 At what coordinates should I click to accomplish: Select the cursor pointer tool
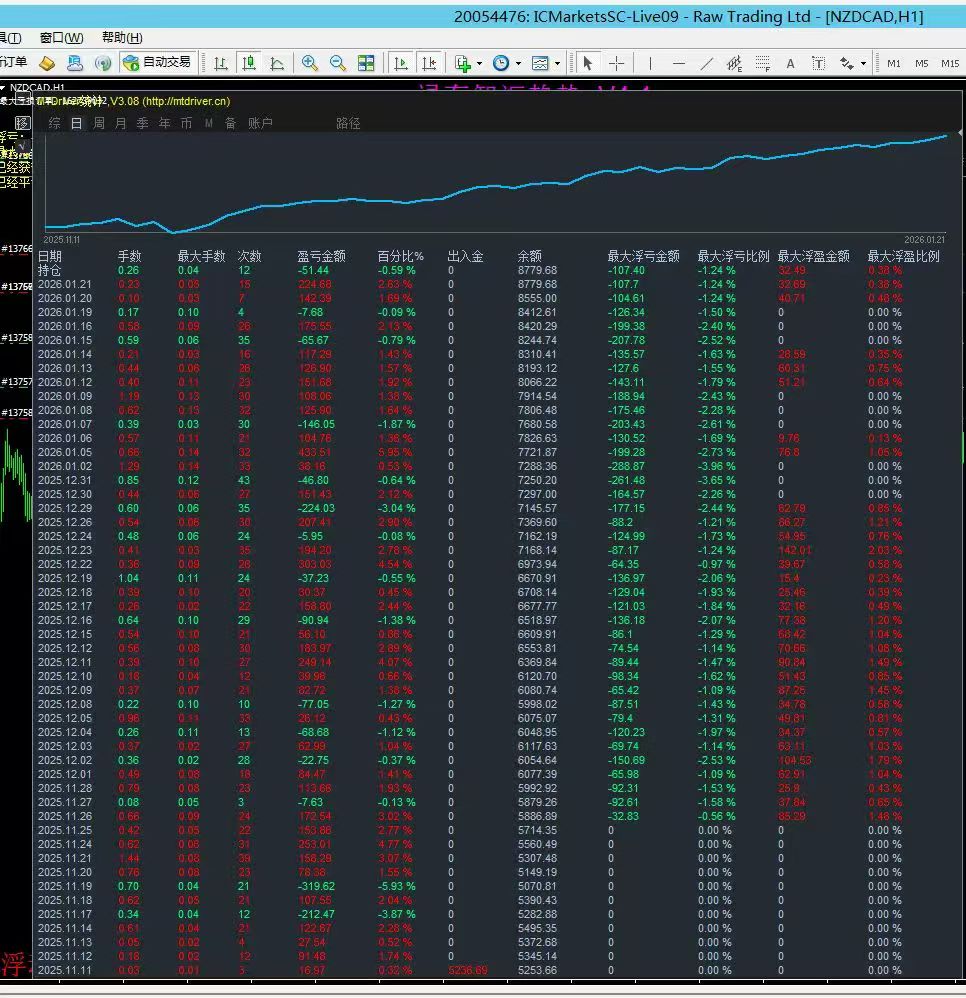coord(587,63)
